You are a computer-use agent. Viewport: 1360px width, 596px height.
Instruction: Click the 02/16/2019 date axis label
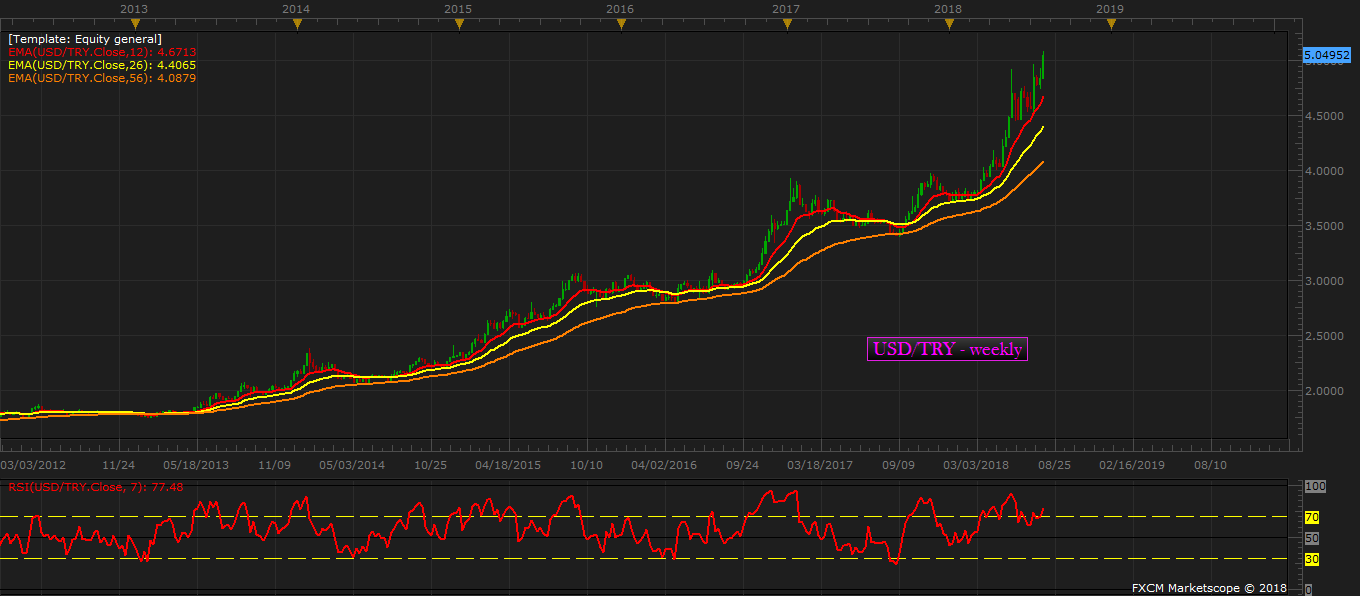pyautogui.click(x=1133, y=465)
